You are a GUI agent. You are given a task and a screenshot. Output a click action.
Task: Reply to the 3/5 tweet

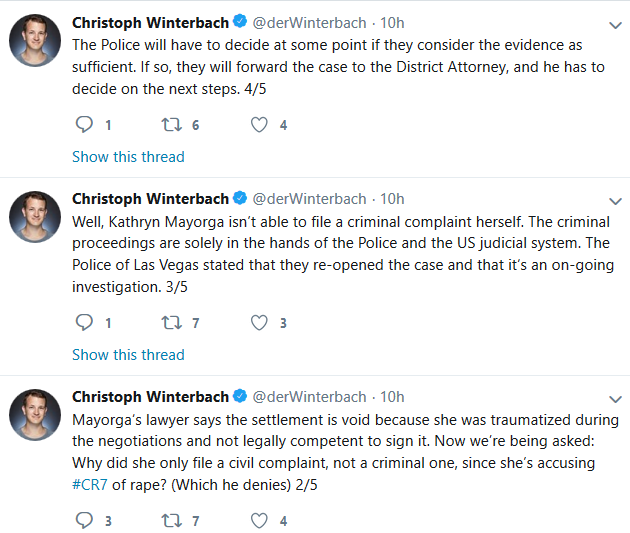[x=85, y=323]
